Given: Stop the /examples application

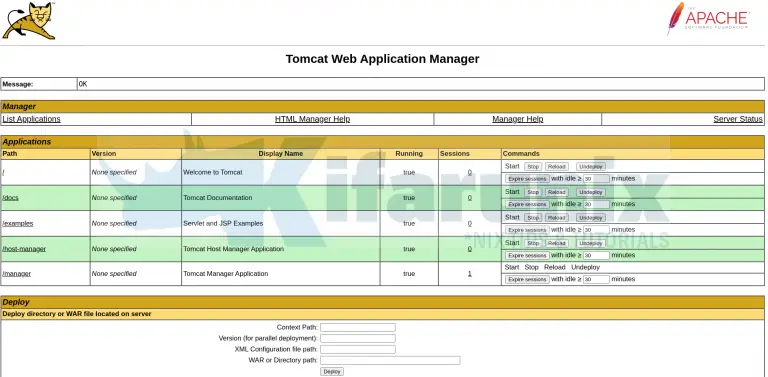Looking at the screenshot, I should pyautogui.click(x=533, y=218).
